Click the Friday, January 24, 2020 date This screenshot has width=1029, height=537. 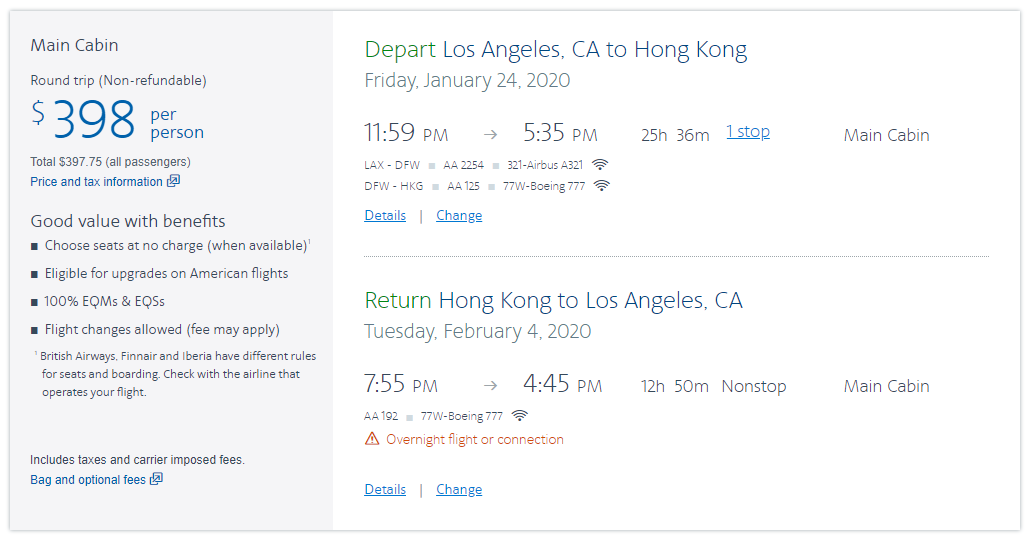click(467, 80)
